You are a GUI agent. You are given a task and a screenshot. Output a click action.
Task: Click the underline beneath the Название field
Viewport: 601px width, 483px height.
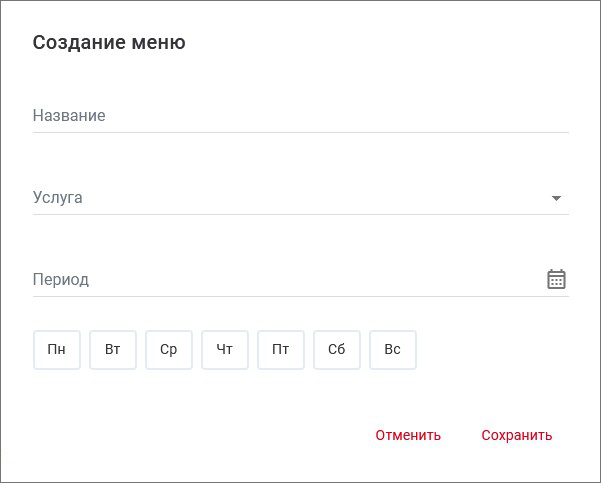point(300,132)
